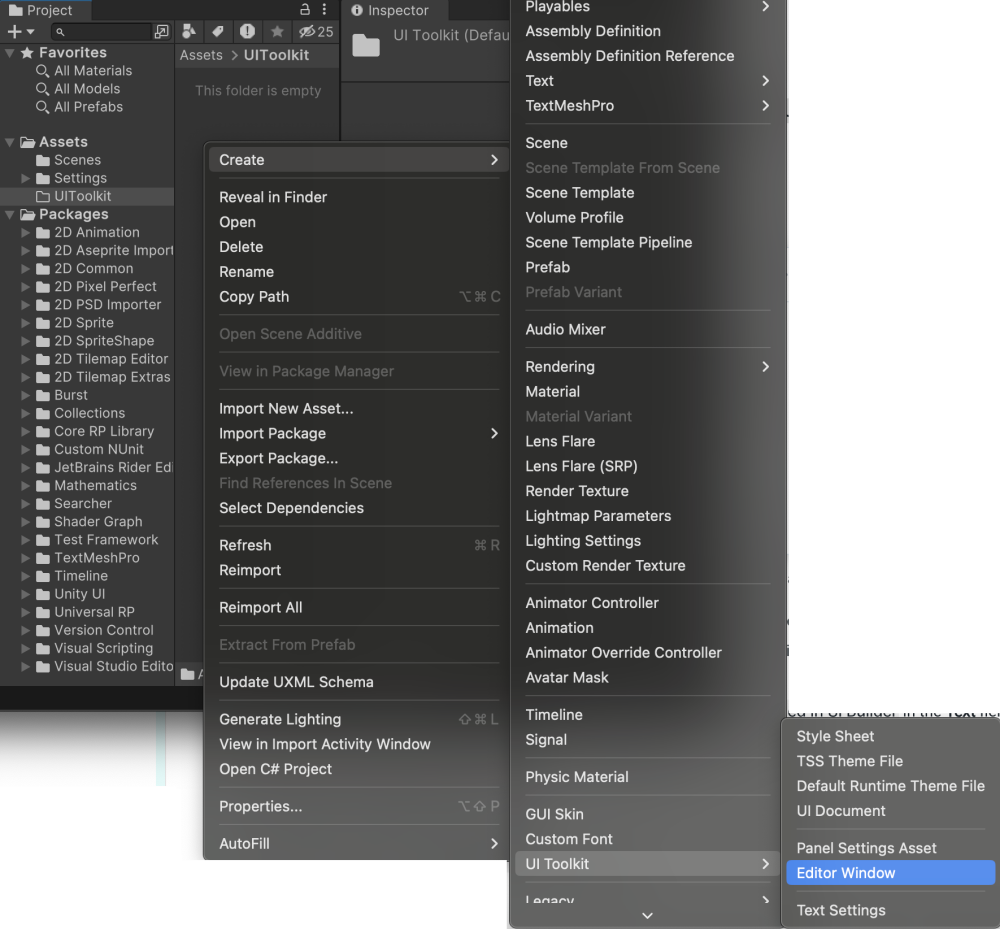Click the import log filter icon
Image resolution: width=1000 pixels, height=929 pixels.
click(248, 31)
